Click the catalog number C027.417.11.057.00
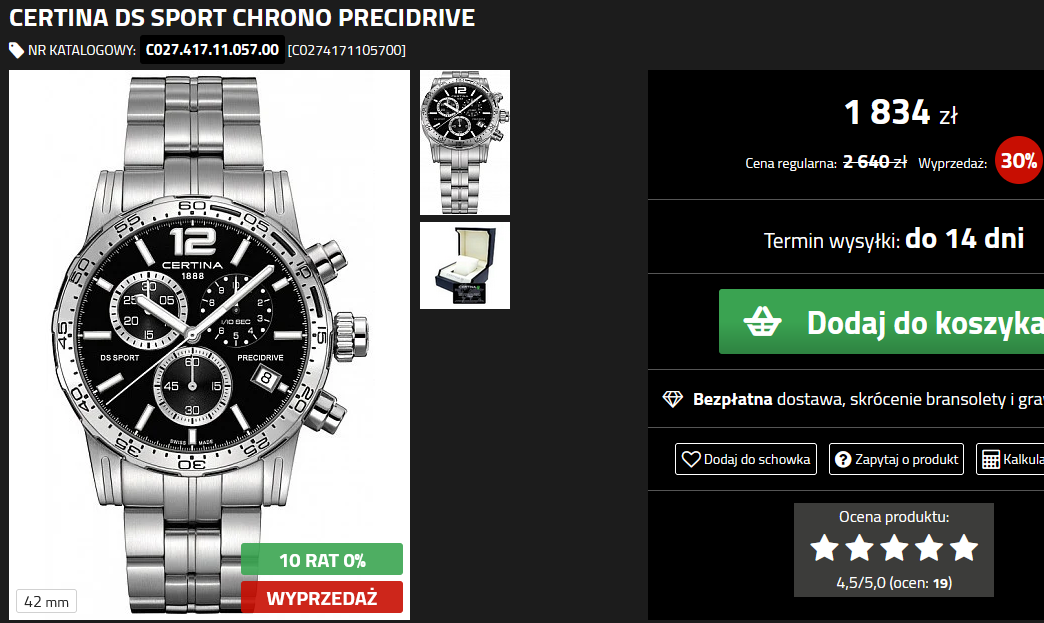 (212, 50)
